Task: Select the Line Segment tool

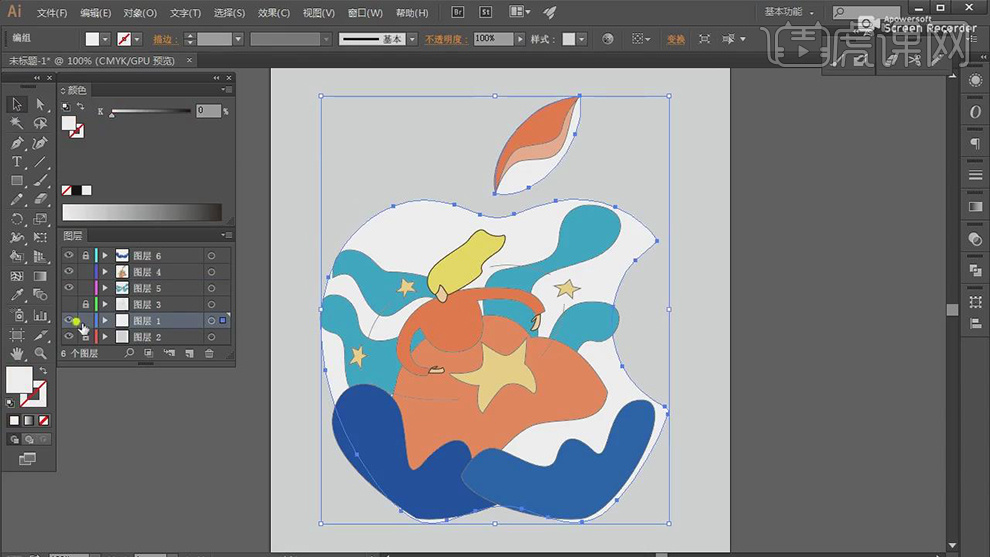Action: [x=40, y=162]
